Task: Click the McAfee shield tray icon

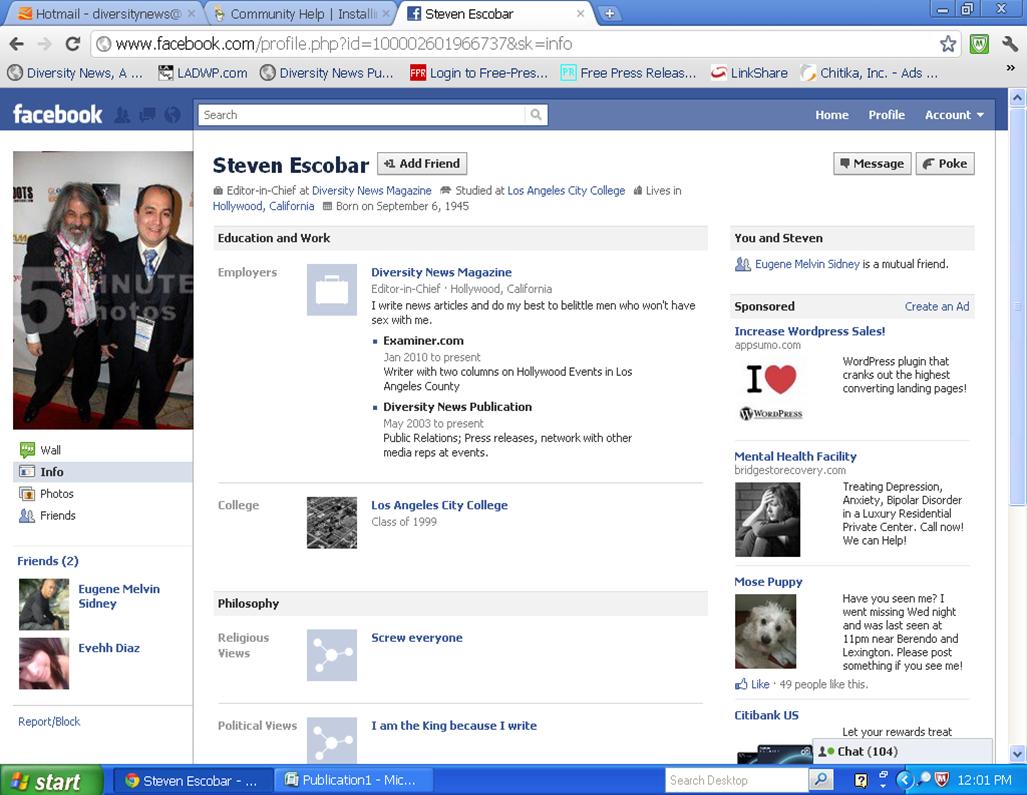Action: coord(941,779)
